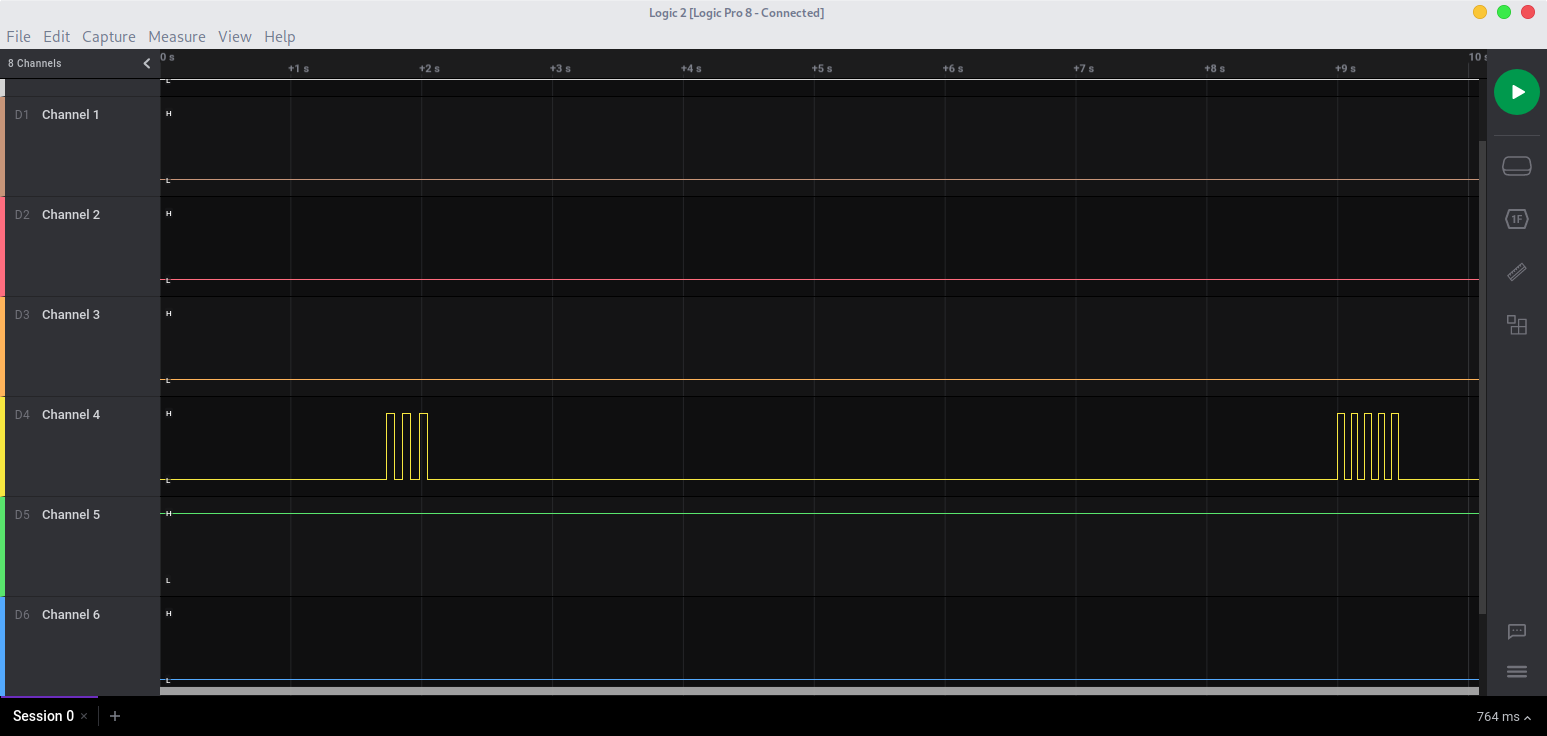The height and width of the screenshot is (736, 1547).
Task: Open the Measure menu
Action: (x=176, y=37)
